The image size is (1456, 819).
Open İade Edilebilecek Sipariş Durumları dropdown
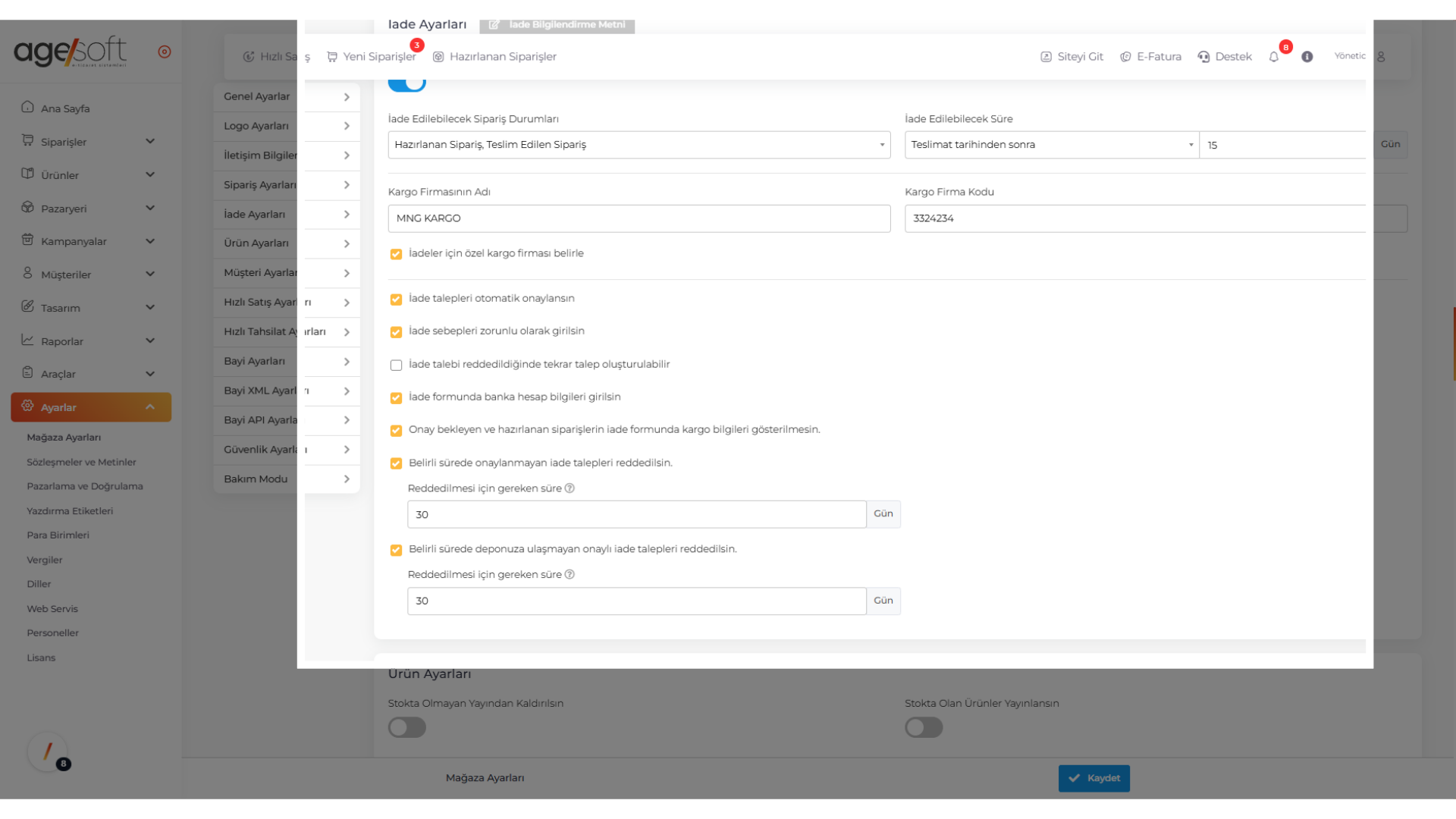[639, 145]
